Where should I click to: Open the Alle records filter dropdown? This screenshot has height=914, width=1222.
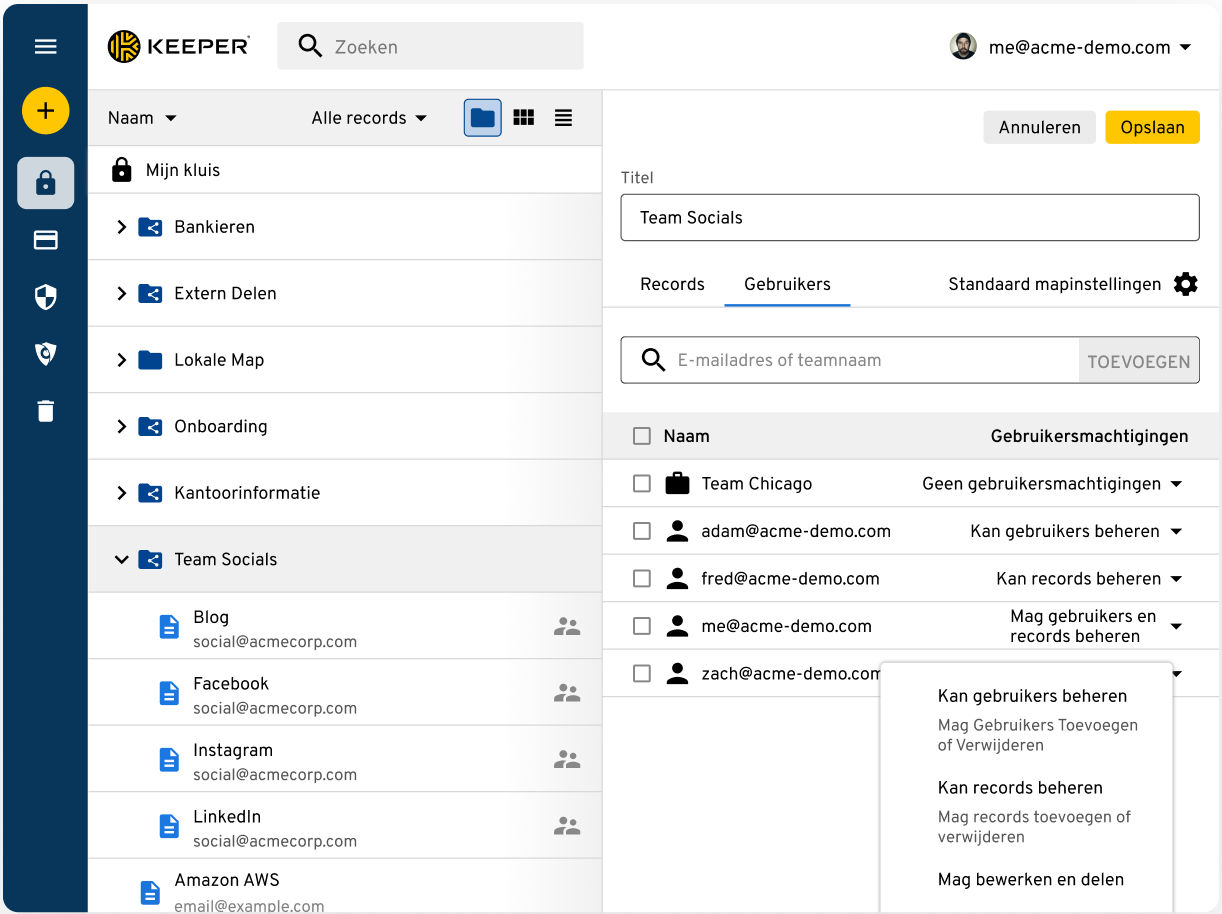(369, 118)
